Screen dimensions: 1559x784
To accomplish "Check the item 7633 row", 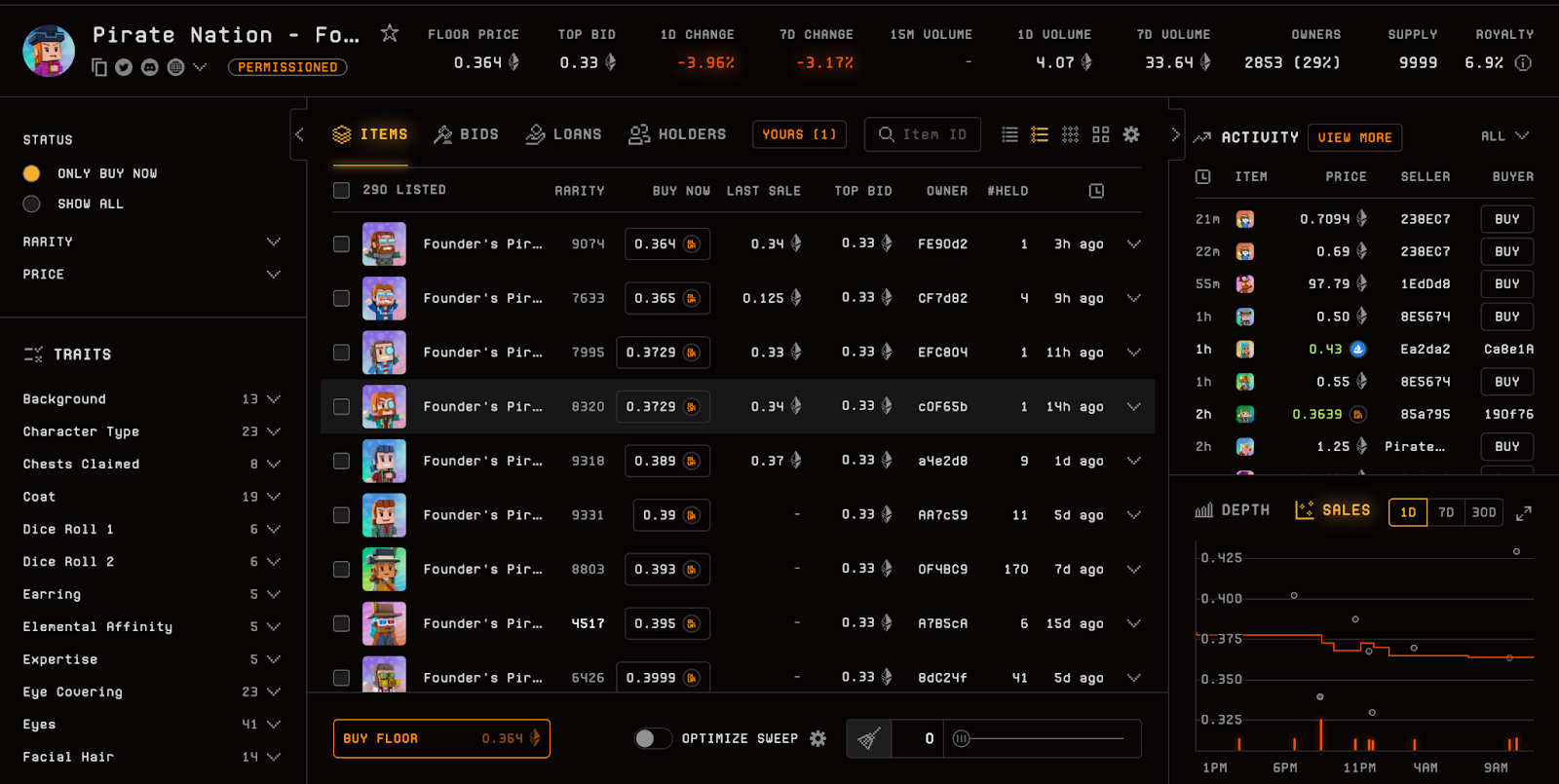I will [x=341, y=298].
